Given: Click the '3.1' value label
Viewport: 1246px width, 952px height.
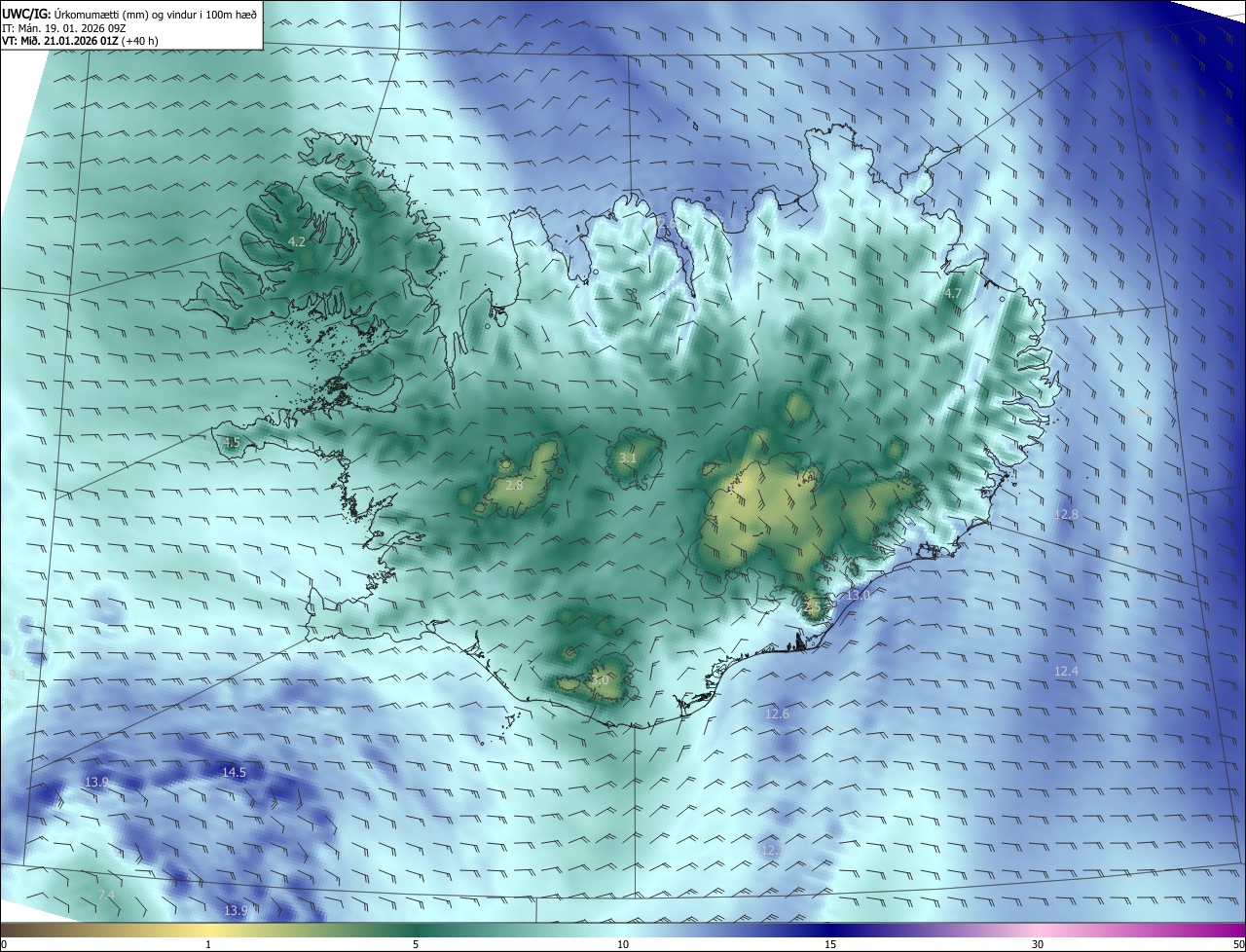Looking at the screenshot, I should click(x=629, y=458).
